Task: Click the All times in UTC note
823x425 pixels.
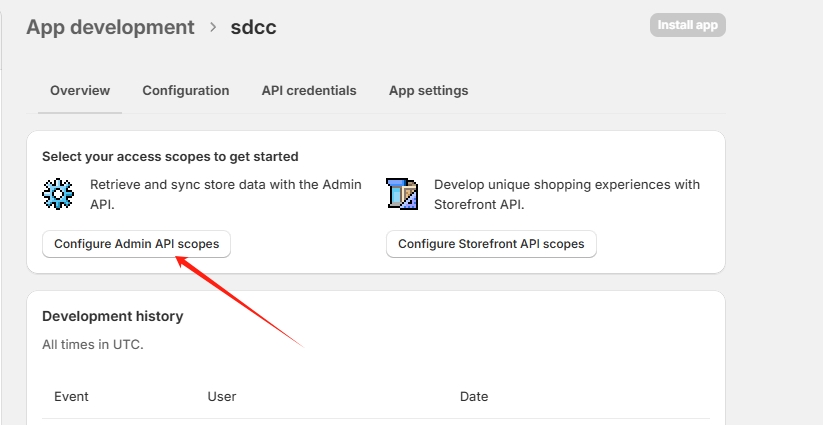Action: pos(93,345)
